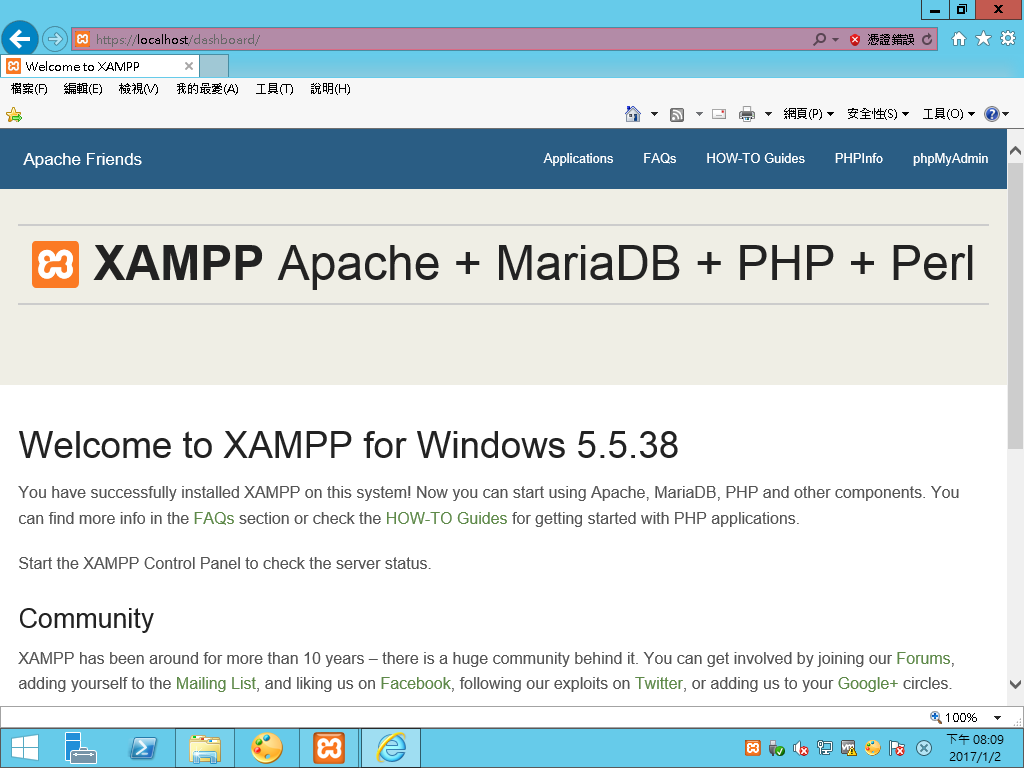Screen dimensions: 1024x768
Task: Expand the feeds dropdown arrow
Action: tap(699, 114)
